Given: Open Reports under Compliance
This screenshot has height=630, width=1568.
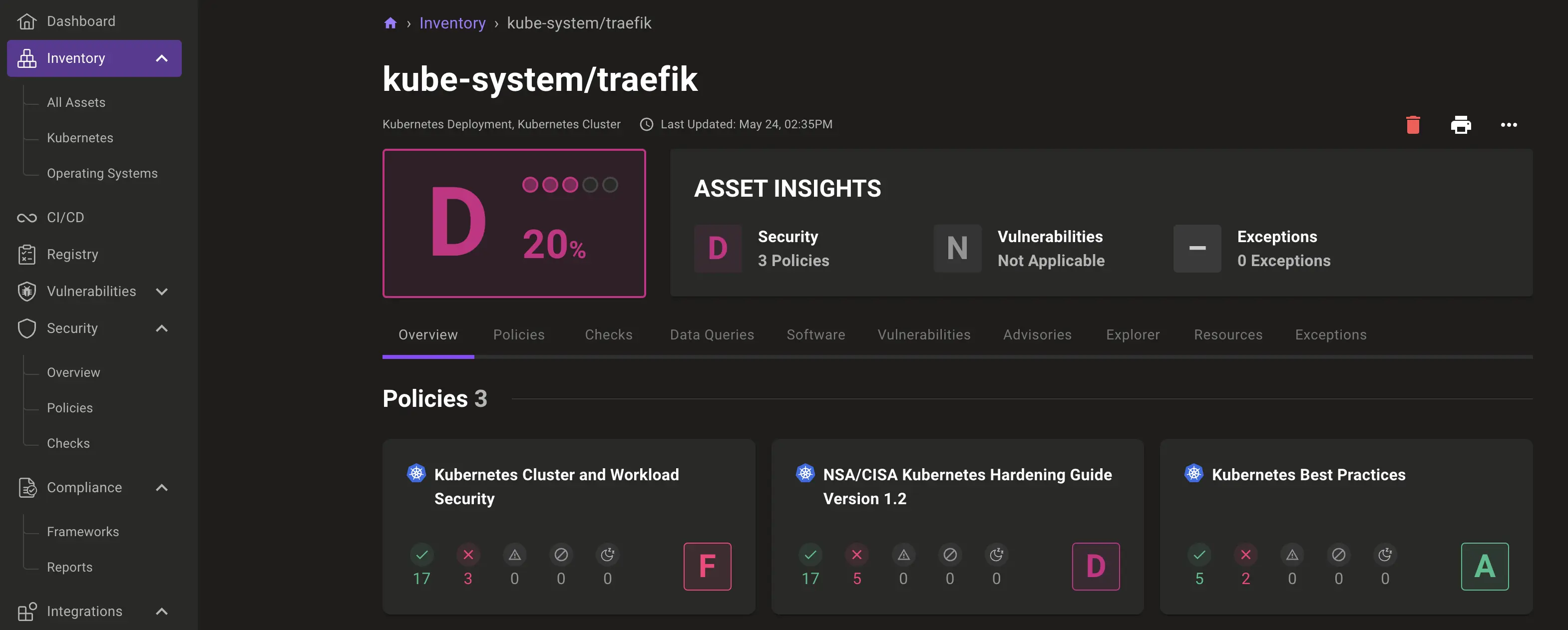Looking at the screenshot, I should point(69,567).
